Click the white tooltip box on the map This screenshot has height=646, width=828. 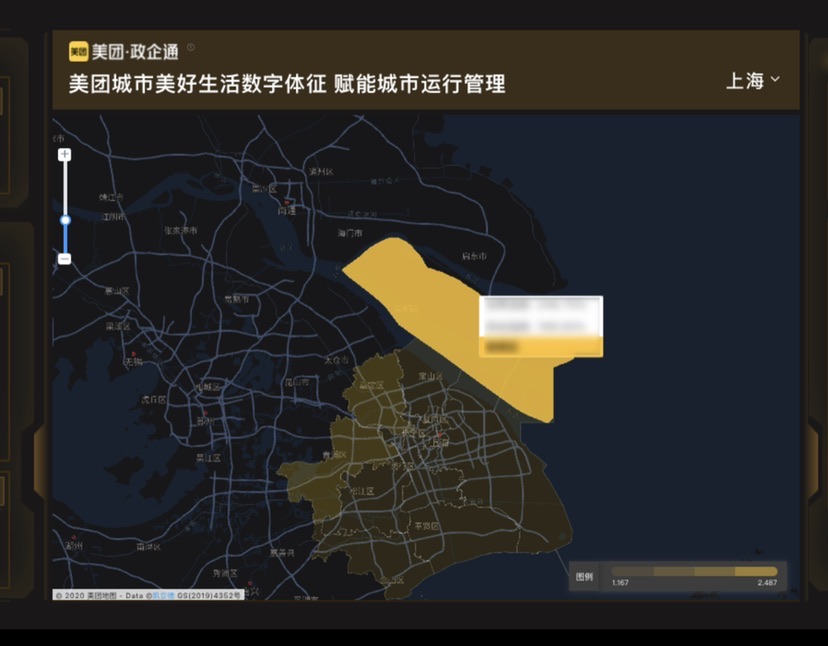(x=541, y=326)
